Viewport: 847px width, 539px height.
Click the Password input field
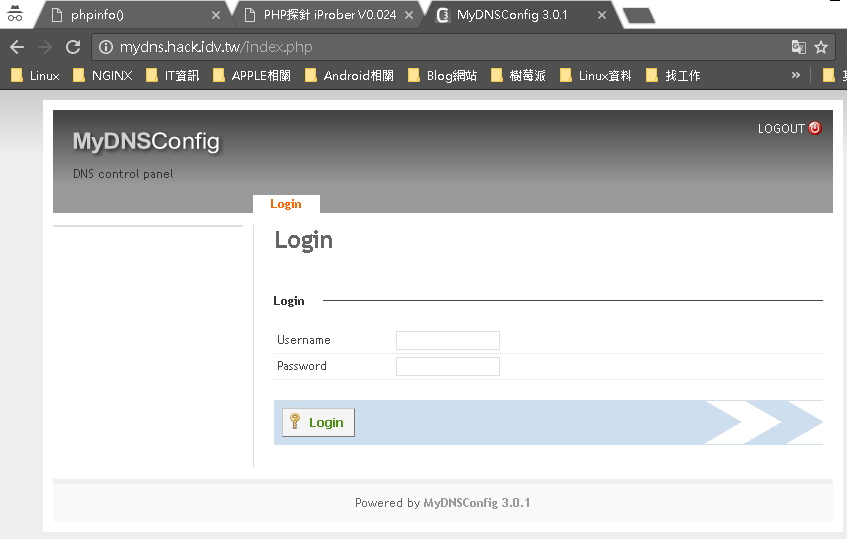(448, 366)
